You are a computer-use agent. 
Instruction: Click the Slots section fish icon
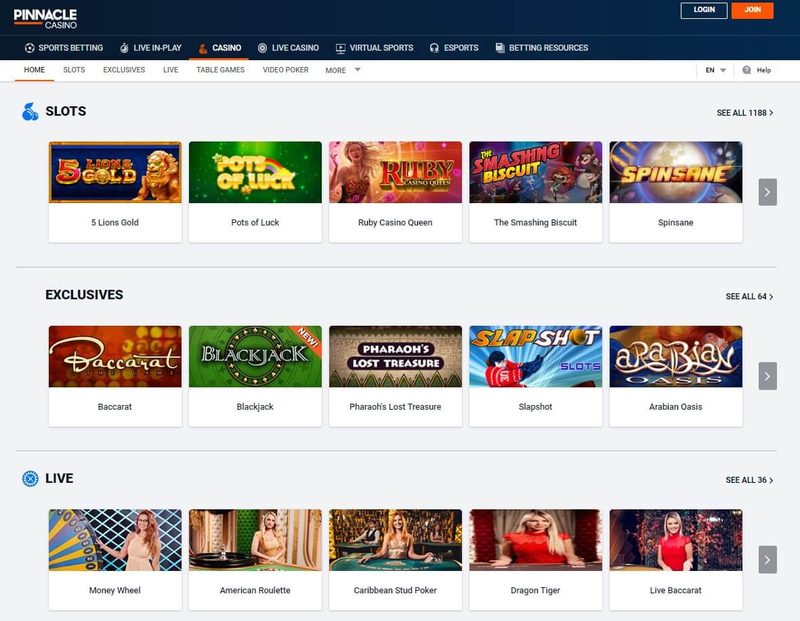(x=27, y=110)
